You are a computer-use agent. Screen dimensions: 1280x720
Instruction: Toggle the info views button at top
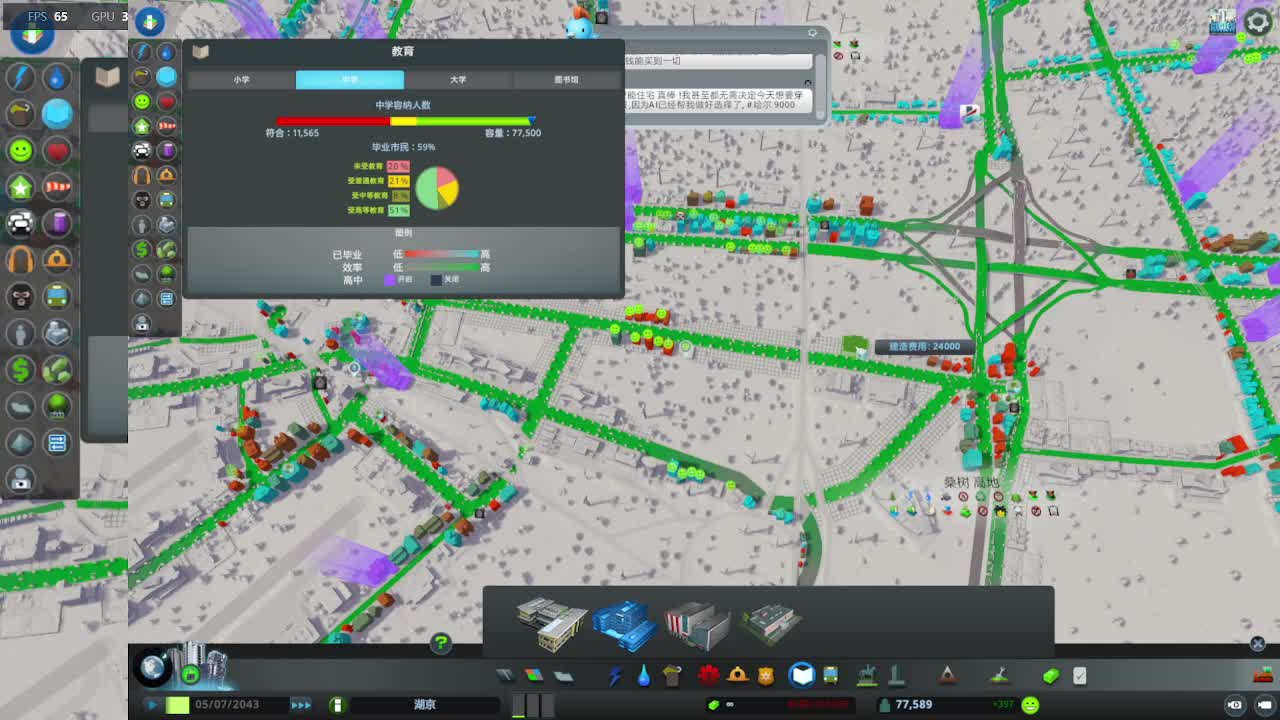coord(149,20)
